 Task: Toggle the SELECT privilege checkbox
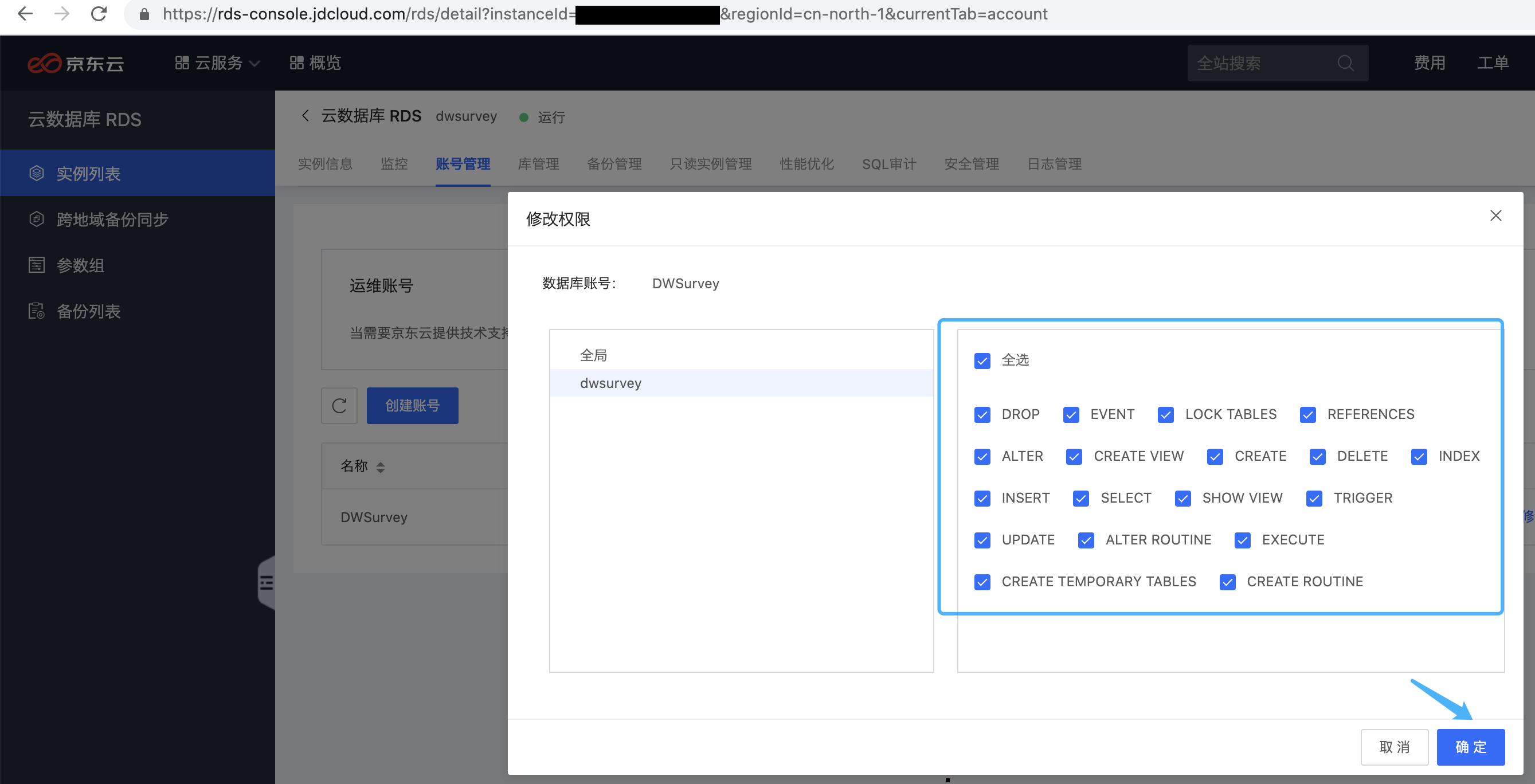coord(1080,498)
